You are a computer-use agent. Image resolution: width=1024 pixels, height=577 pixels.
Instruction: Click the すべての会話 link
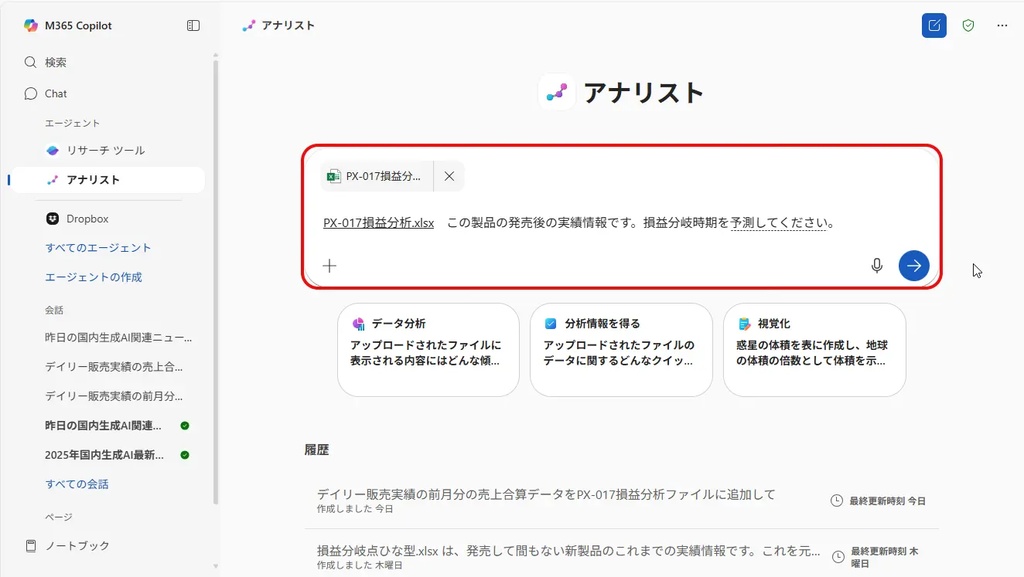pos(77,484)
